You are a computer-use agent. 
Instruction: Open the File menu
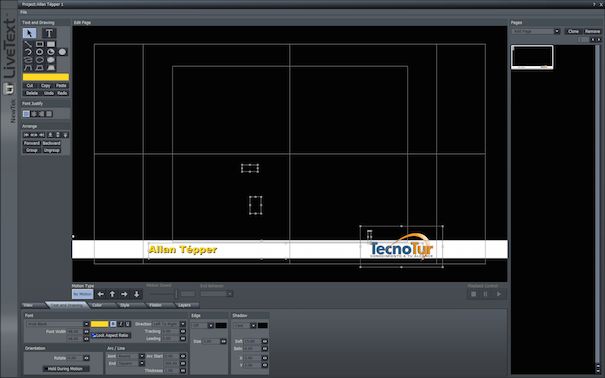coord(24,12)
